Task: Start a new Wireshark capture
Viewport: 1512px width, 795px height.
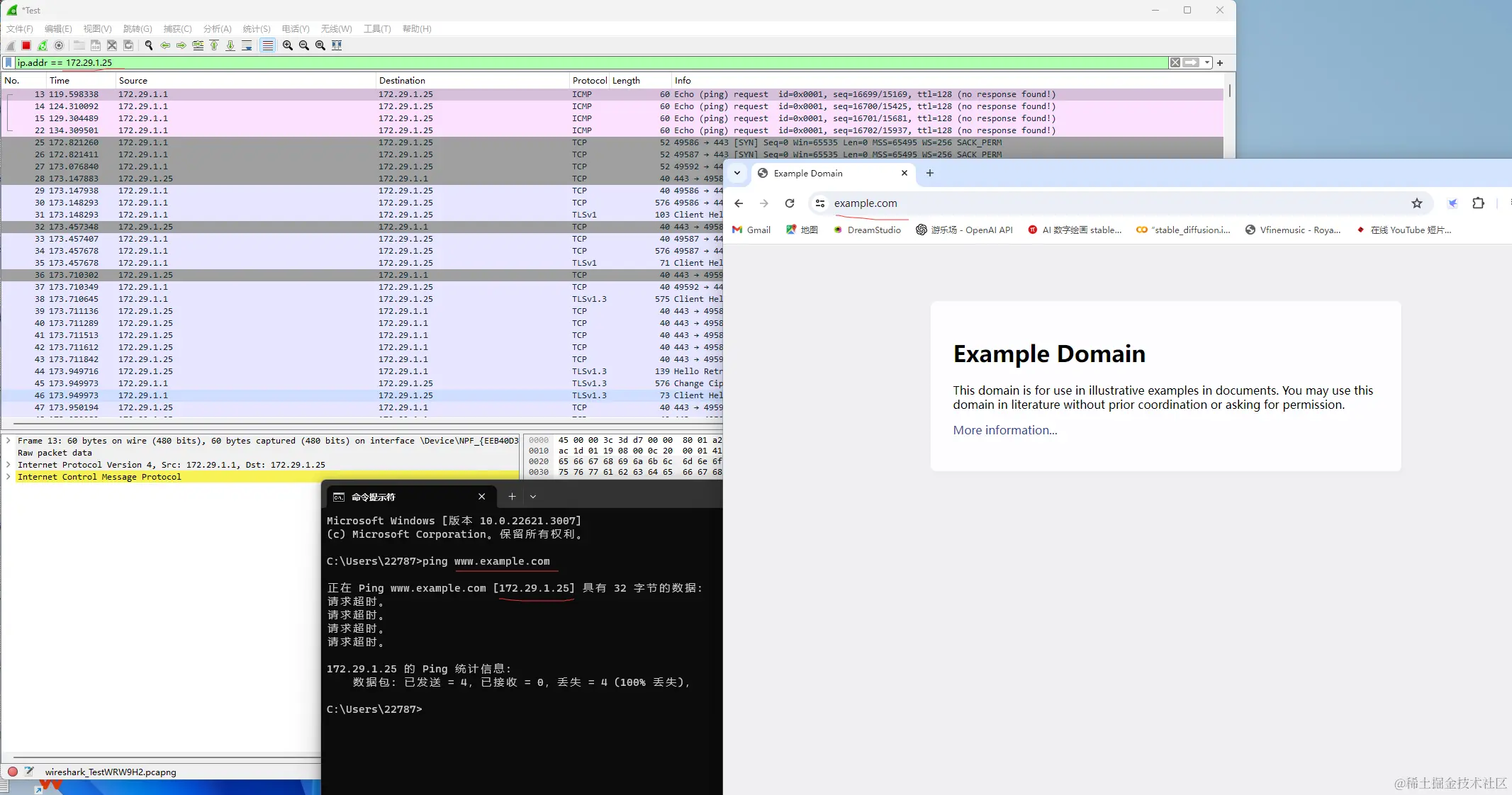Action: (x=11, y=45)
